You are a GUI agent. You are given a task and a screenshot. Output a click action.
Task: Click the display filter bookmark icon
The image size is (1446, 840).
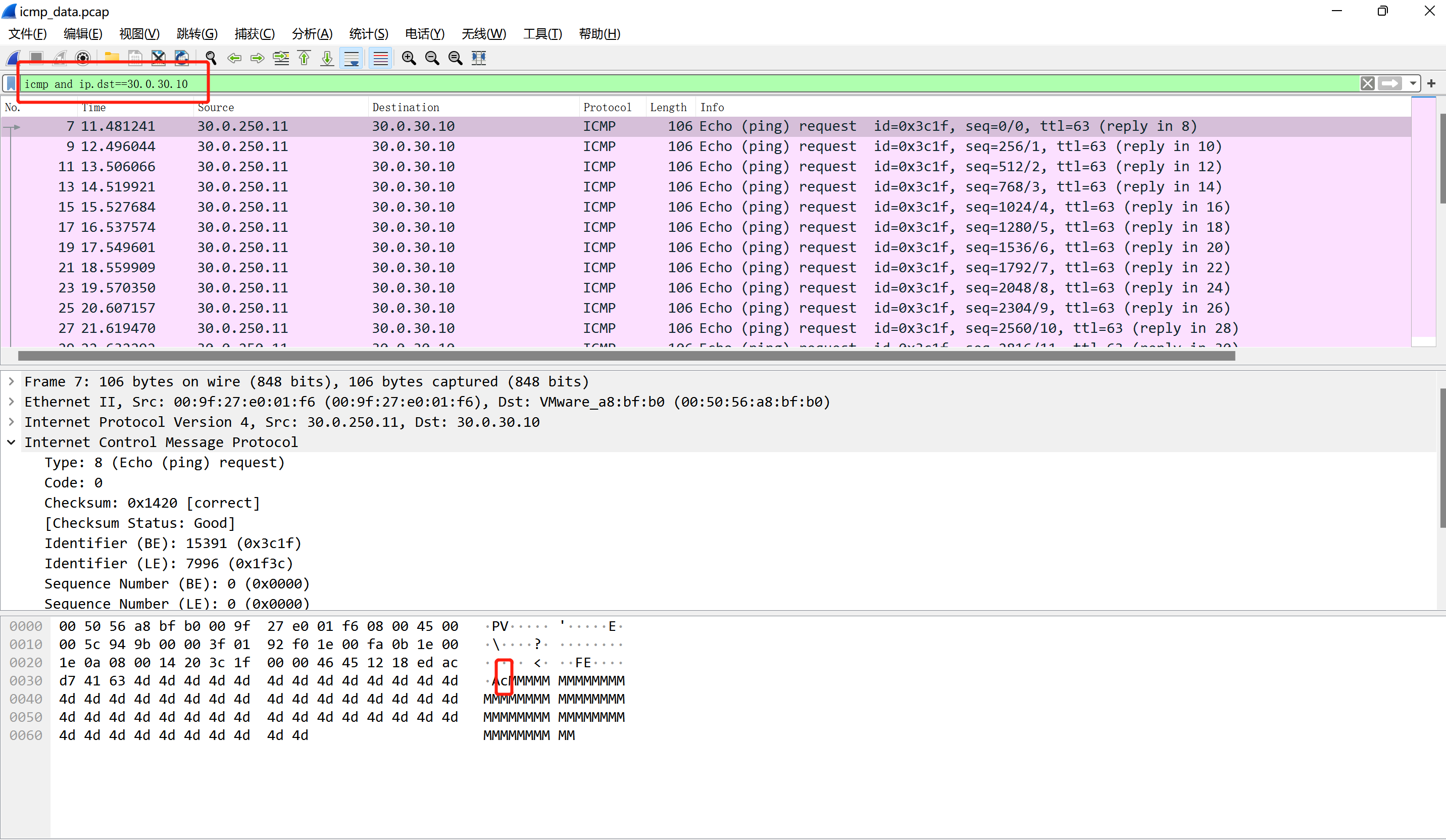point(11,84)
